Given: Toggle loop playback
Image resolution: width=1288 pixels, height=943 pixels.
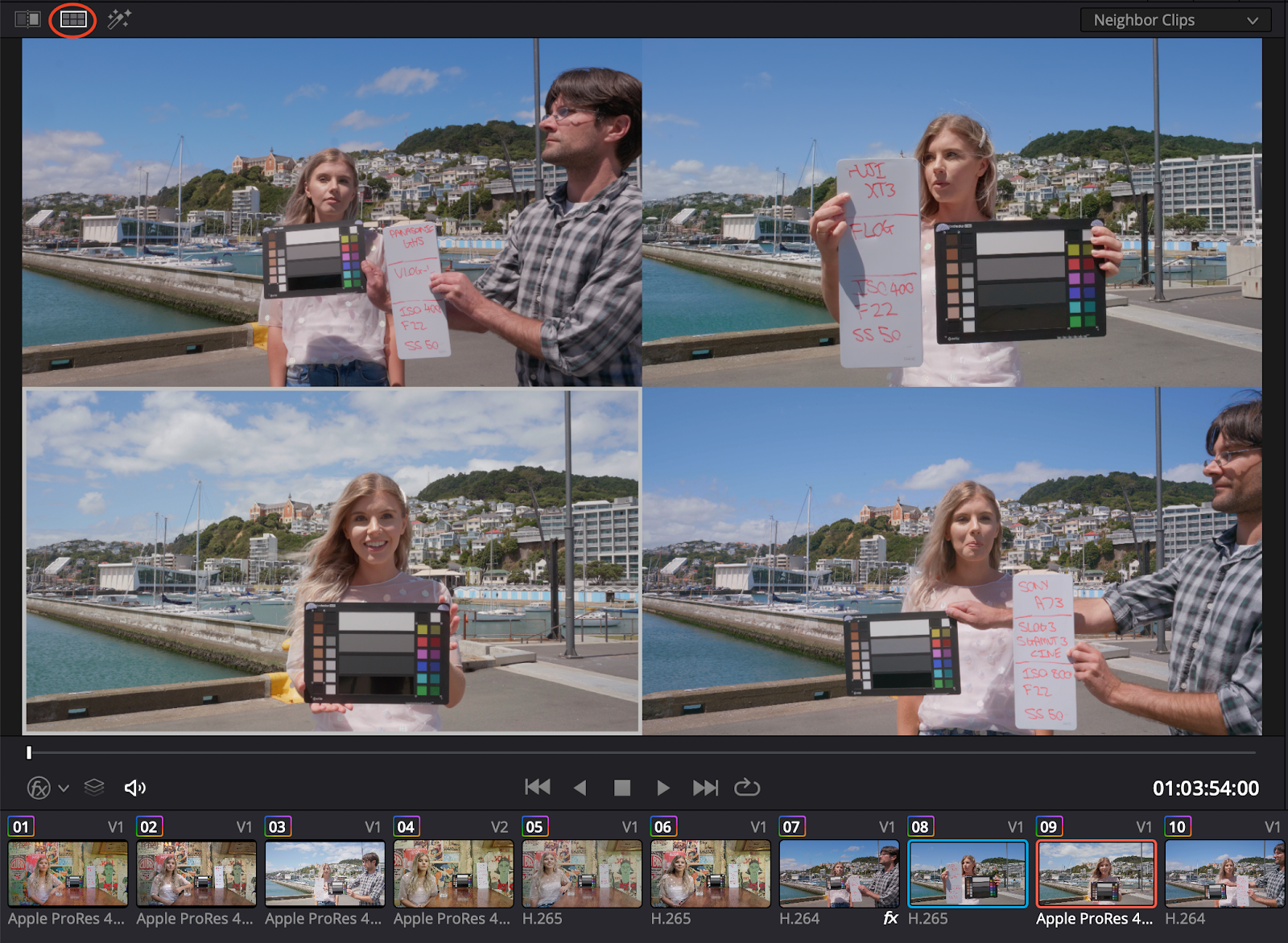Looking at the screenshot, I should [746, 788].
